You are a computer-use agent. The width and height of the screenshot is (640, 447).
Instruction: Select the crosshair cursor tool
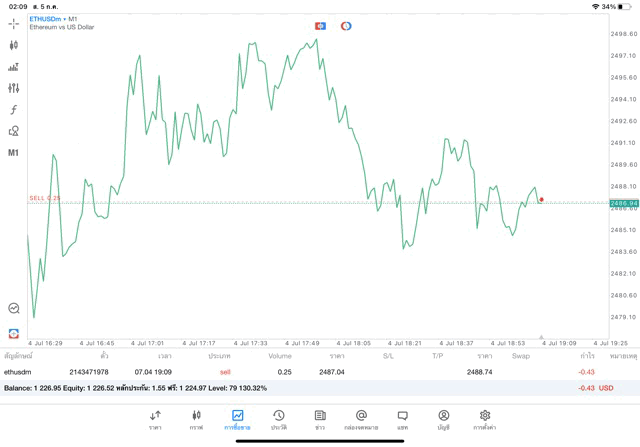[14, 23]
